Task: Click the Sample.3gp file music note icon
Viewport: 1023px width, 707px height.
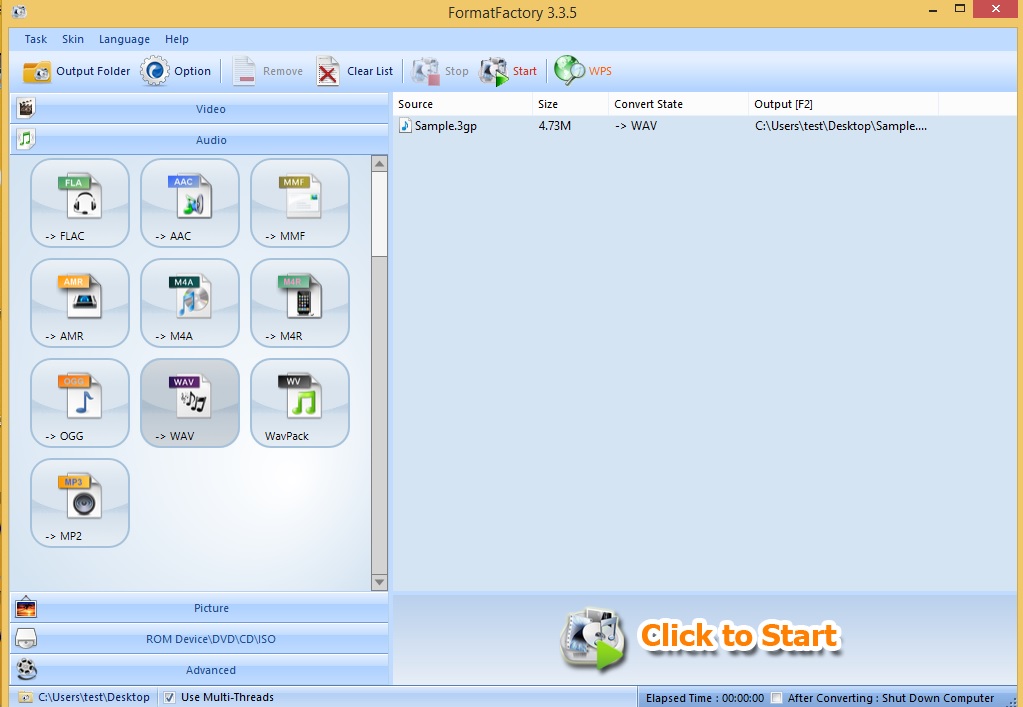Action: click(x=405, y=125)
